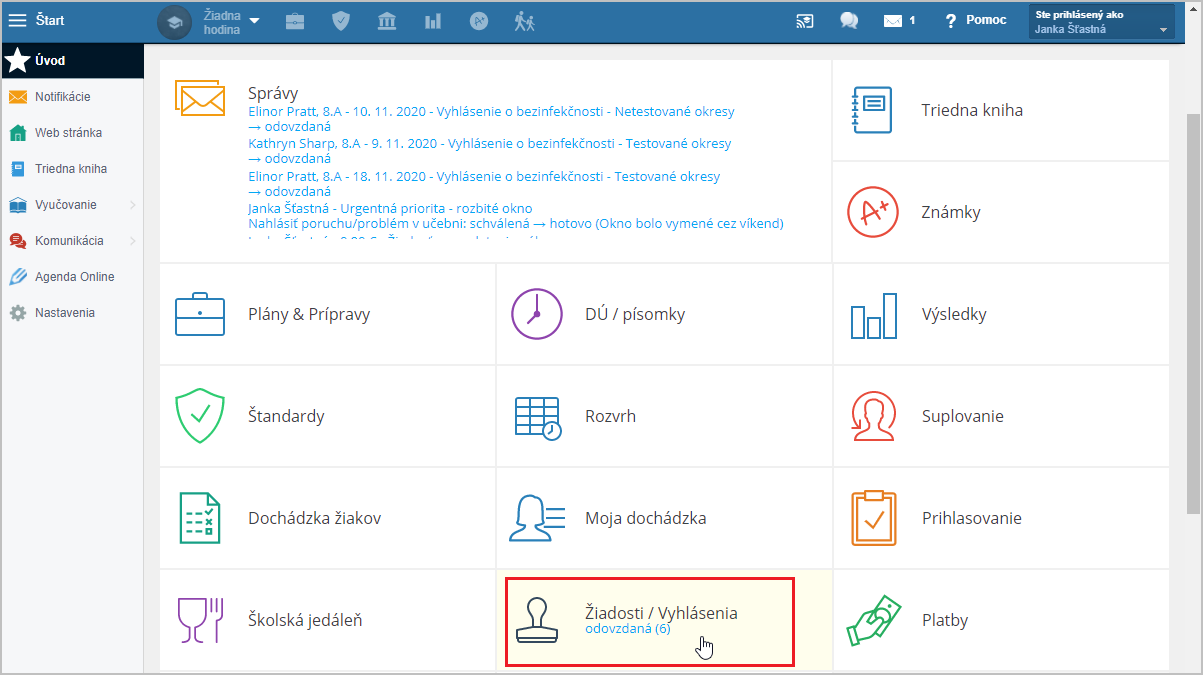Open the Plány & Prípravy tile label
The width and height of the screenshot is (1203, 675).
coord(309,314)
